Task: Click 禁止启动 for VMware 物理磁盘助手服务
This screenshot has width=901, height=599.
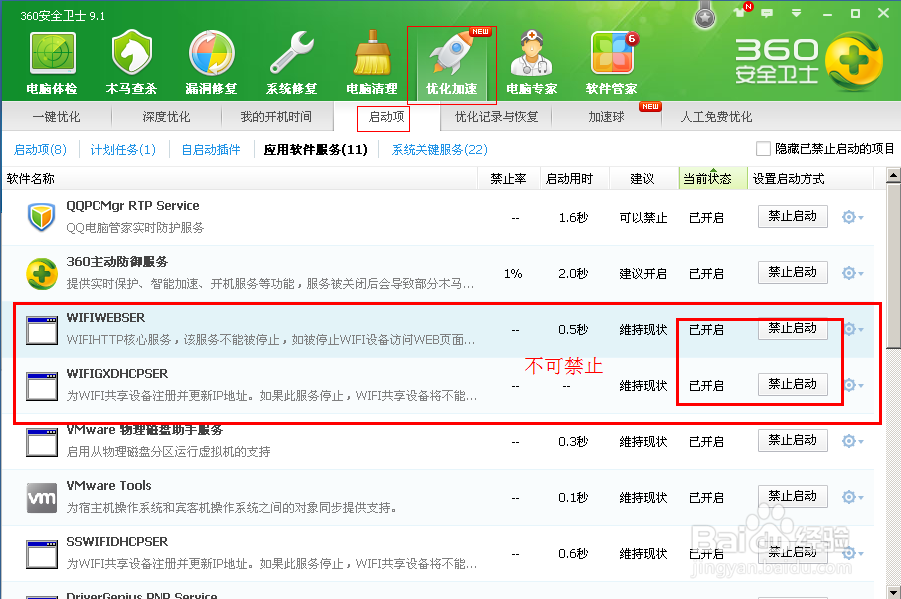Action: [x=792, y=440]
